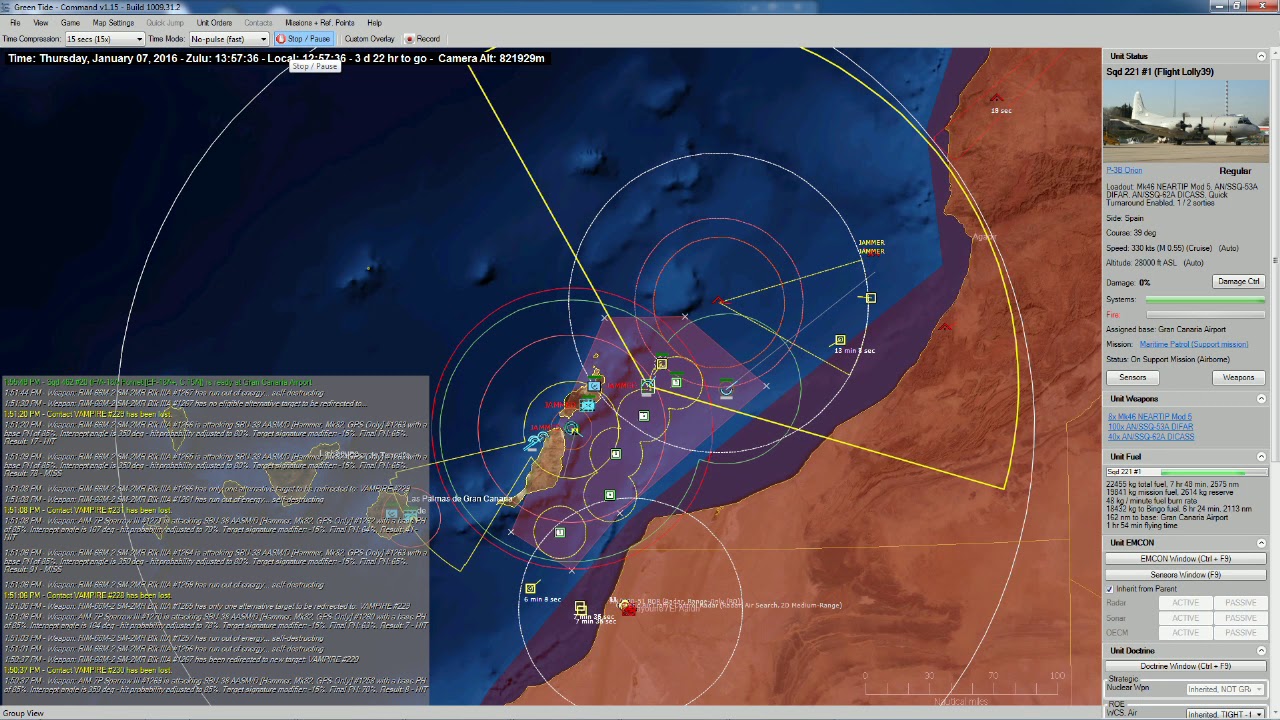Set Sonar emissions to ACTIVE
The height and width of the screenshot is (720, 1280).
pos(1185,618)
